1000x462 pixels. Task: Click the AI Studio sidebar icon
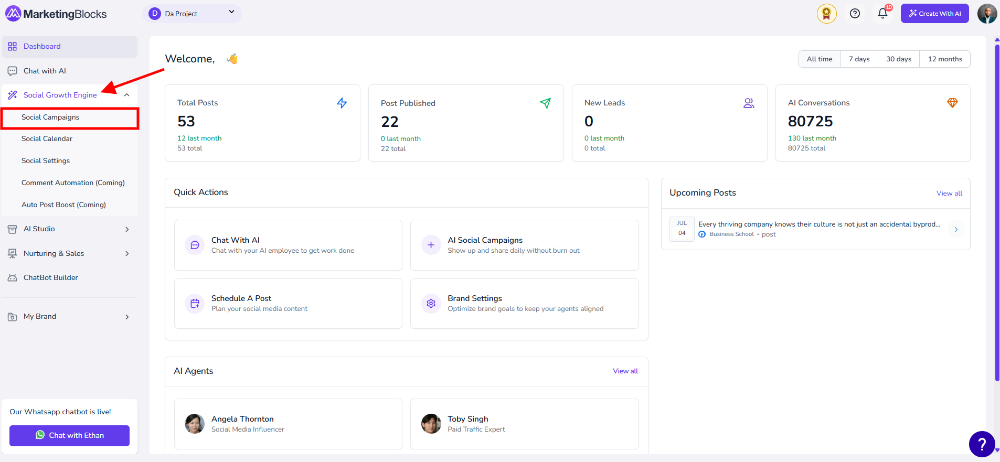point(12,228)
